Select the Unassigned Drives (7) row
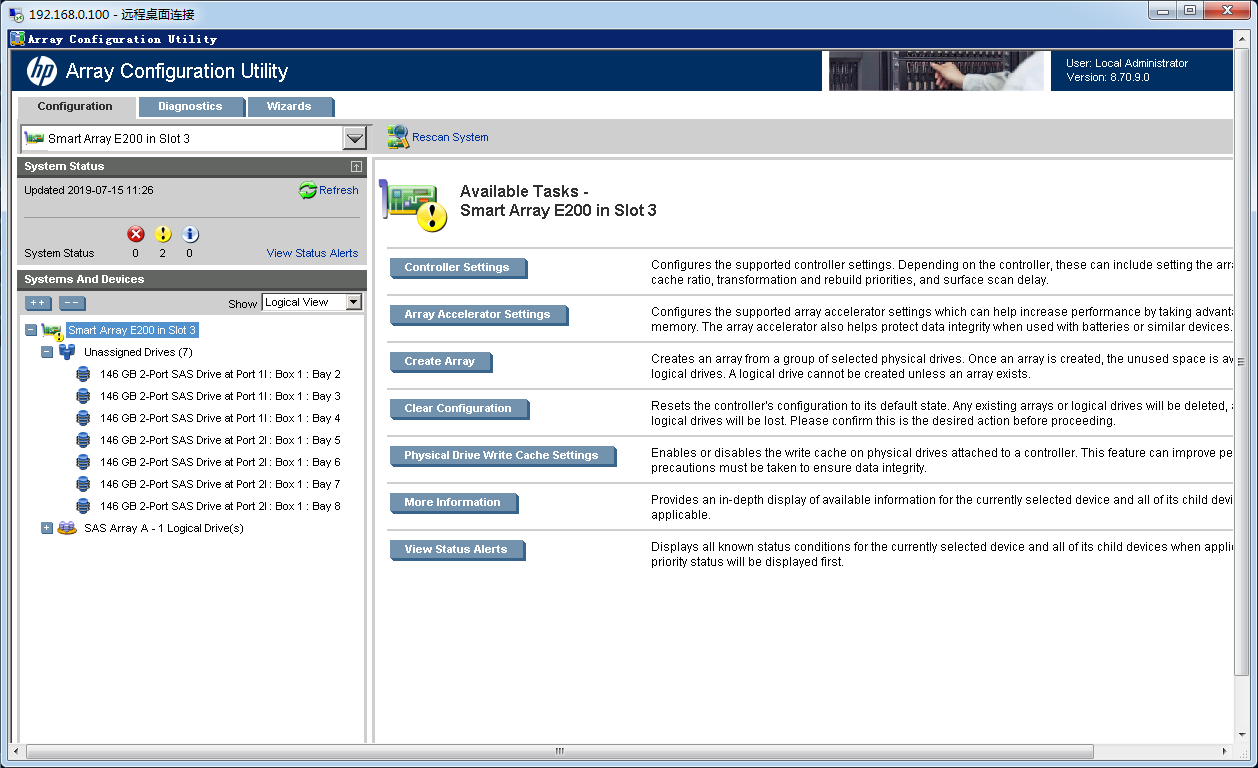This screenshot has height=768, width=1258. point(138,352)
